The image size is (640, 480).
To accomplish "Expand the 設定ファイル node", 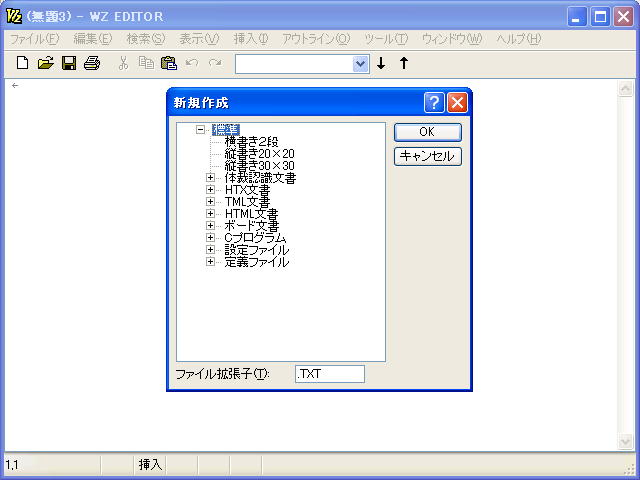I will point(210,249).
